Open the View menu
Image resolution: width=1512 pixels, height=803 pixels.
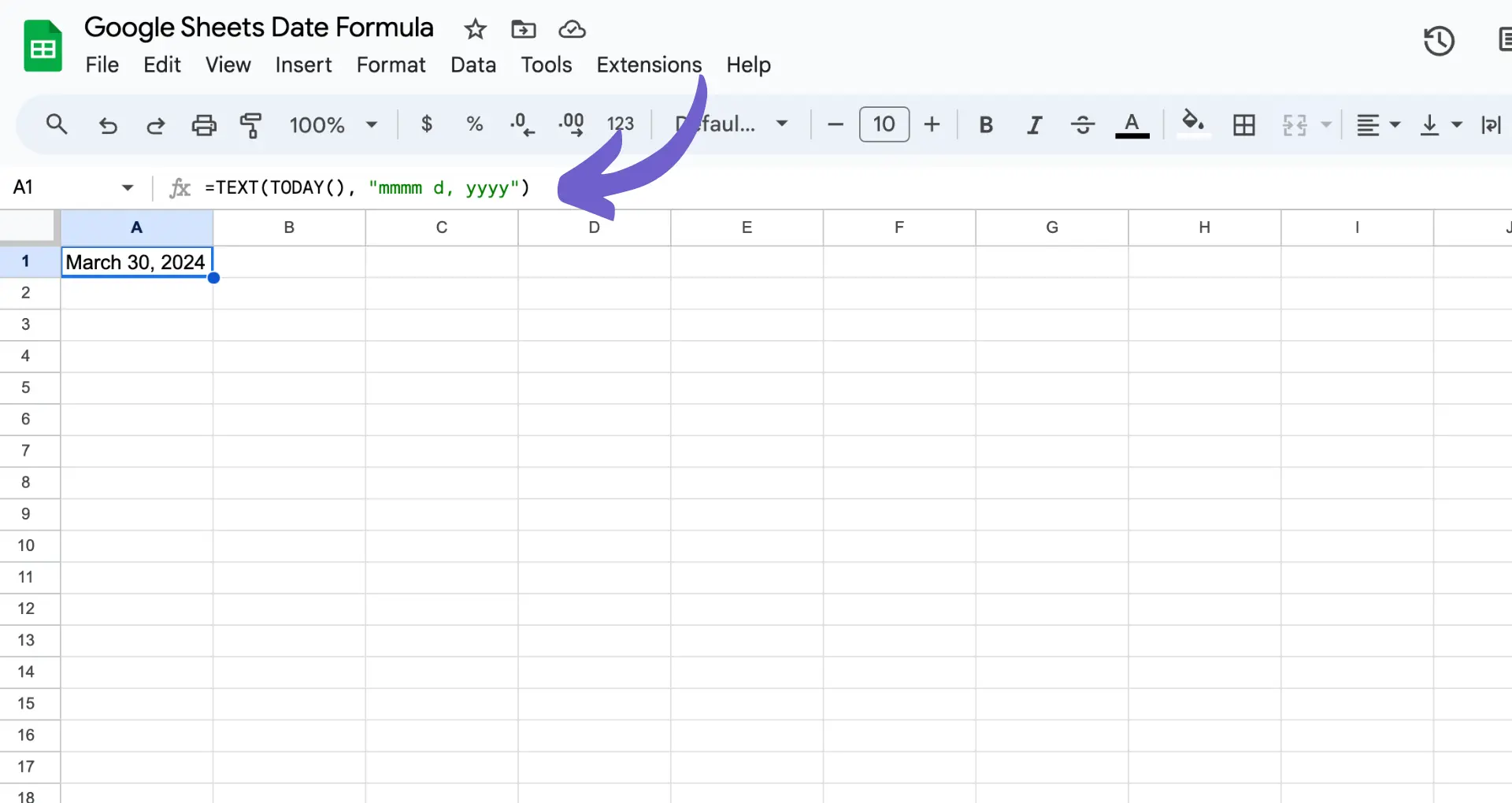point(228,65)
